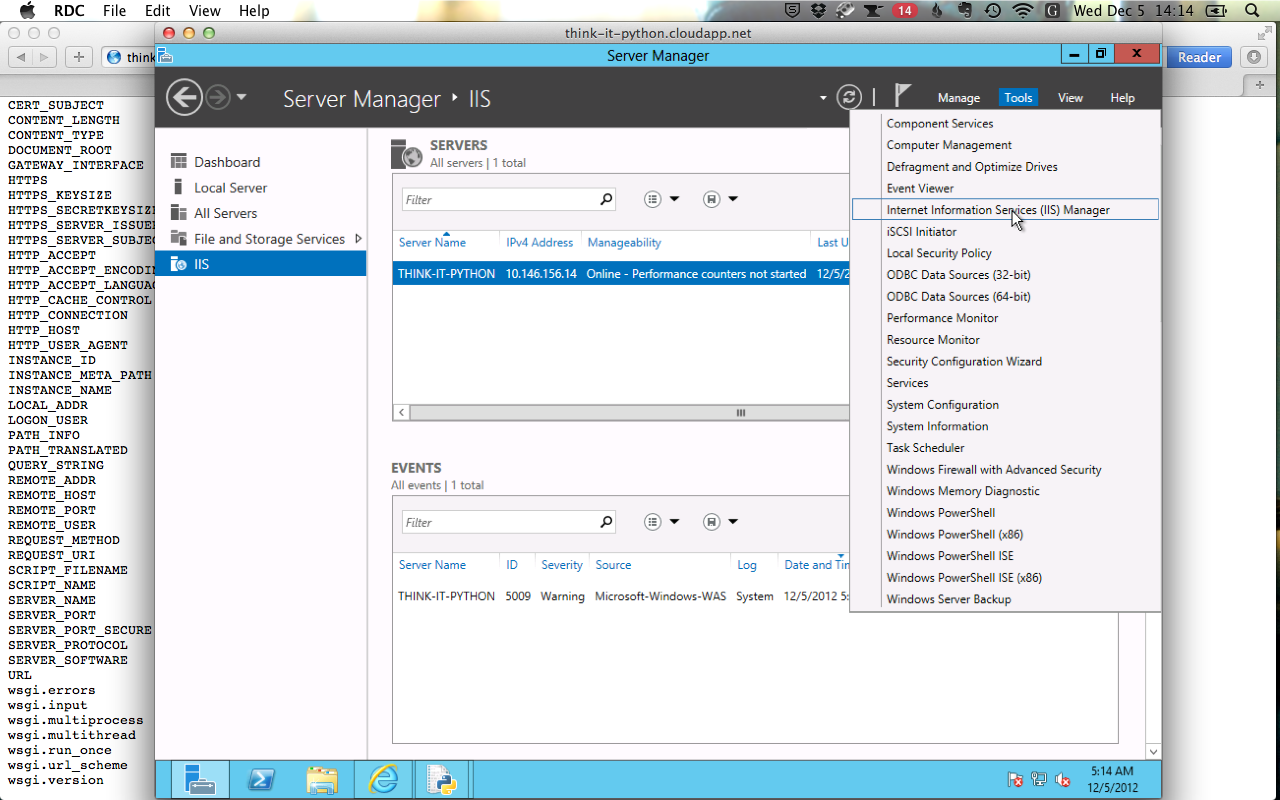This screenshot has height=800, width=1280.
Task: Click the Server Manager back arrow
Action: click(x=184, y=97)
